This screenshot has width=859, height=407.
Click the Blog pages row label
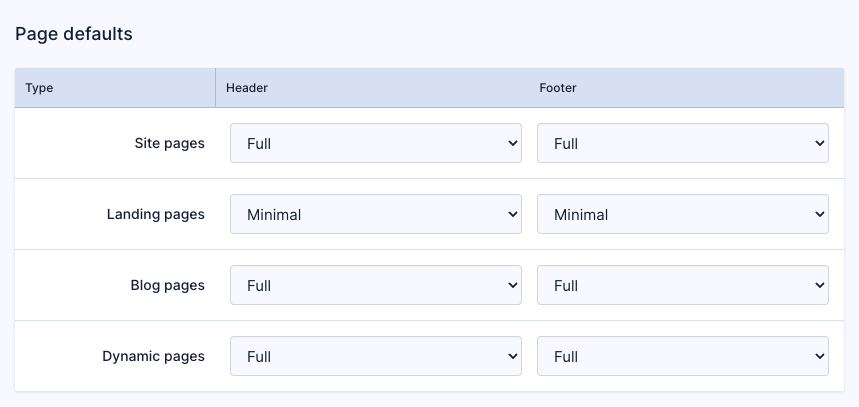pos(167,285)
